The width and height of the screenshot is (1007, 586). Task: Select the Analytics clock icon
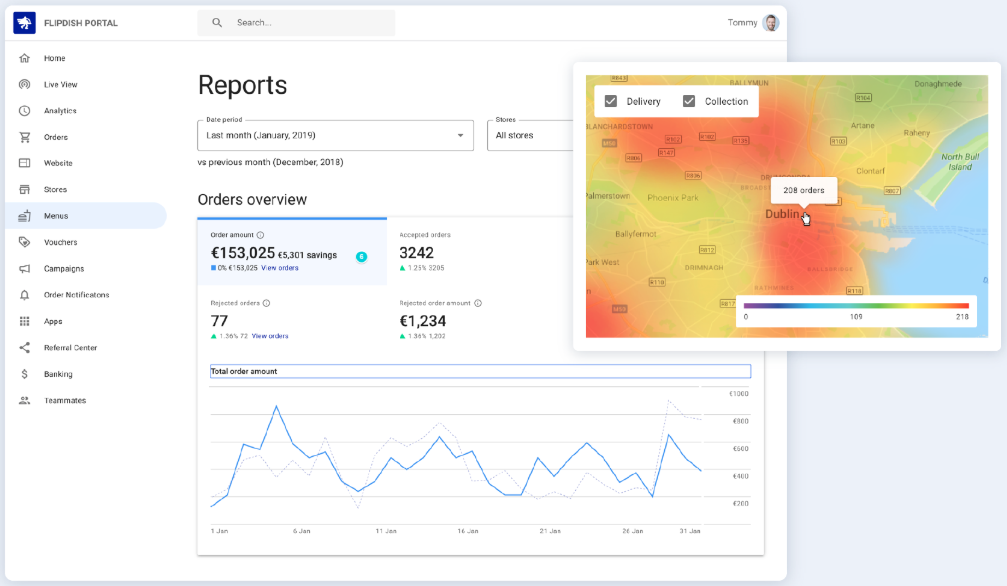click(x=24, y=111)
